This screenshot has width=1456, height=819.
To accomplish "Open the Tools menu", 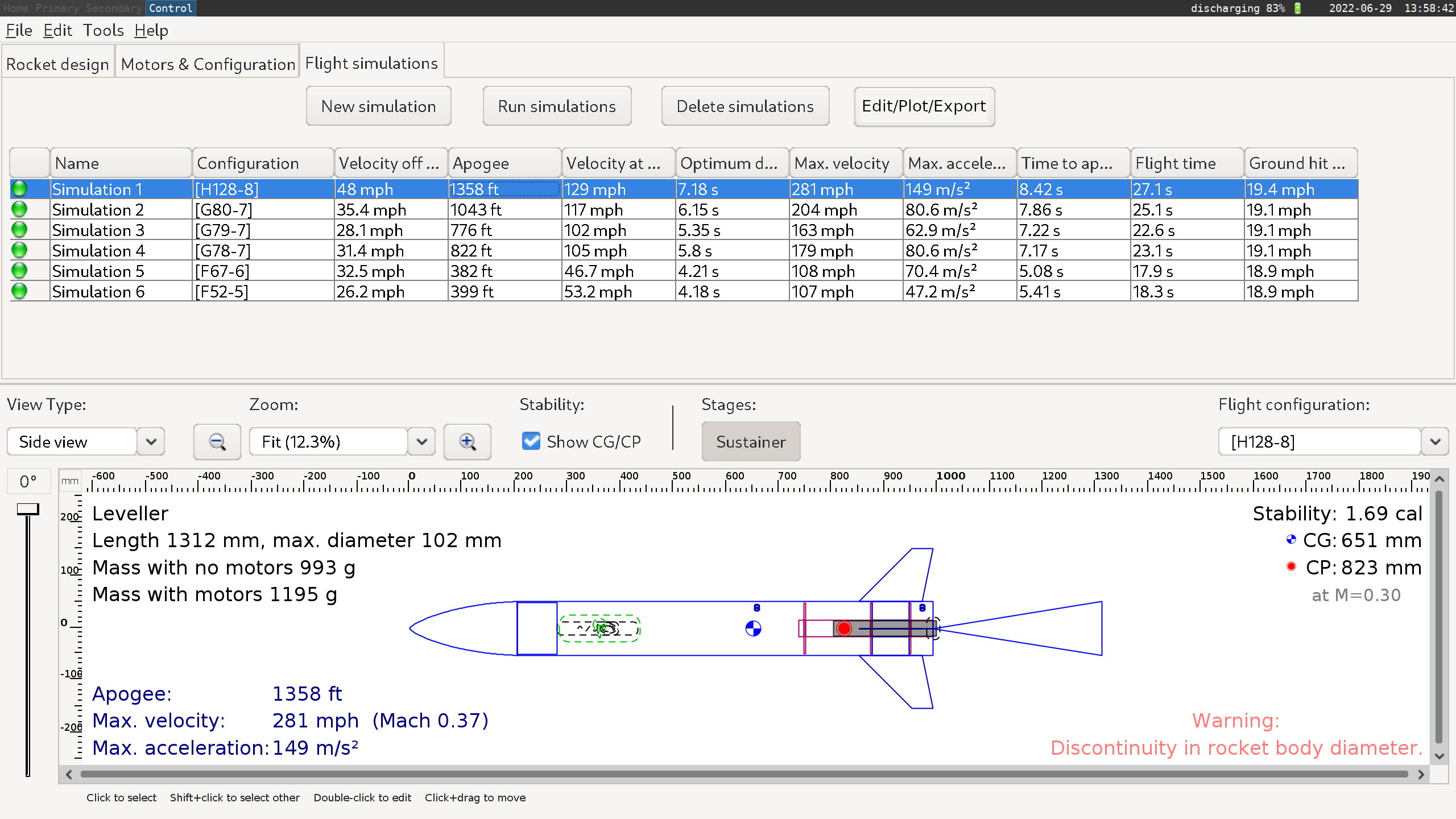I will [102, 30].
